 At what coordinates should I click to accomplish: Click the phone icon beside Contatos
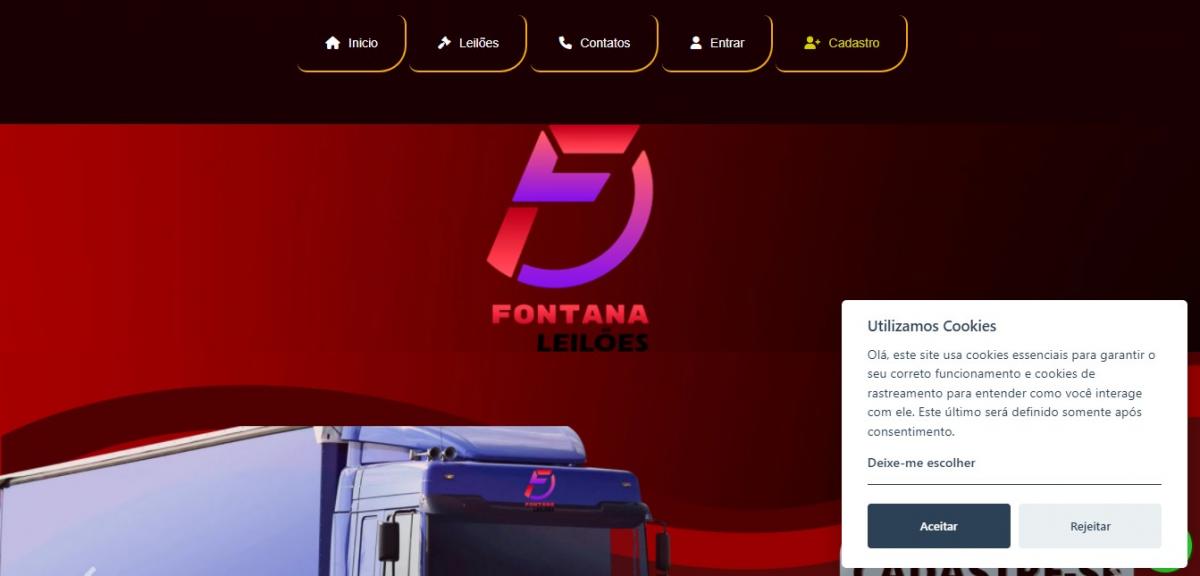(x=565, y=43)
